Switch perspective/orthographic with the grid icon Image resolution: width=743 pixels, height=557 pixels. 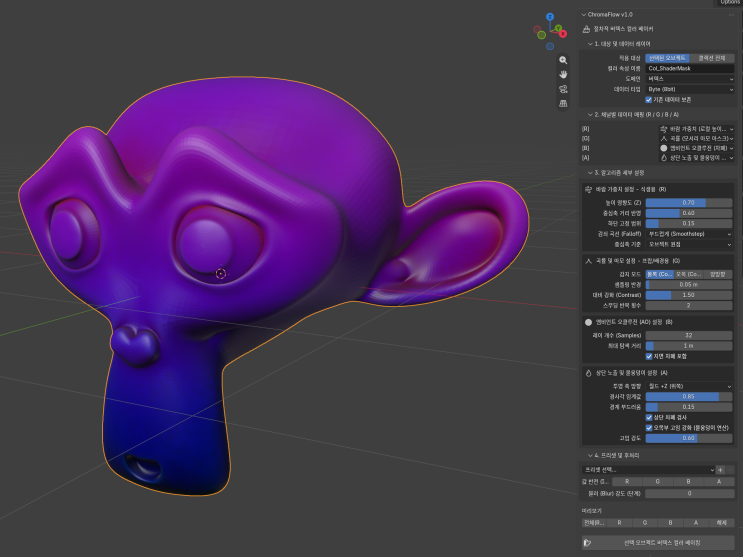(563, 103)
